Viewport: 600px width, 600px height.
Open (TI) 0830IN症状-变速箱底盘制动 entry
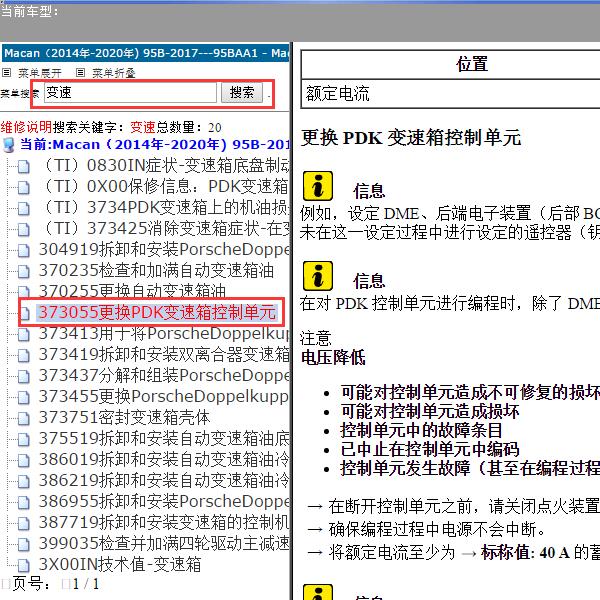click(x=166, y=166)
